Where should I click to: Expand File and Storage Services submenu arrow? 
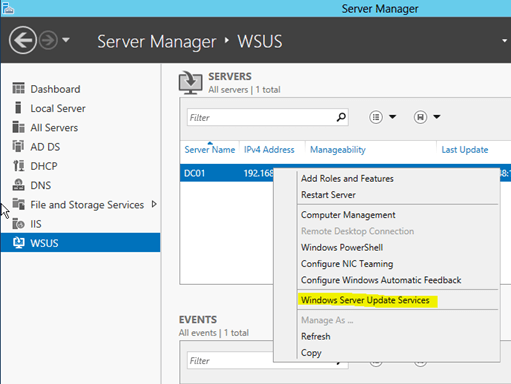pos(154,204)
